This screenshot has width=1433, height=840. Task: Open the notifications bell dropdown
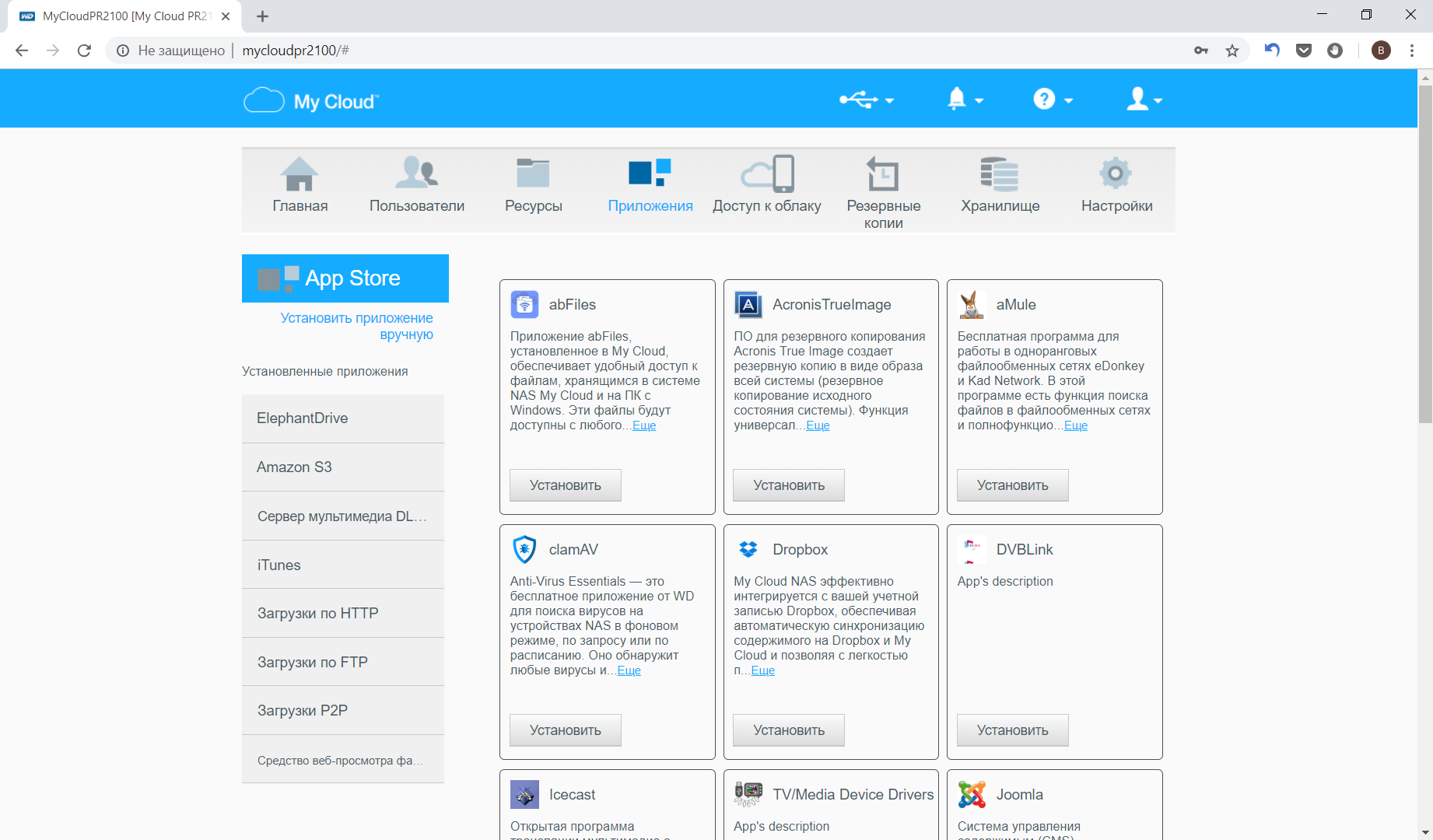click(965, 100)
